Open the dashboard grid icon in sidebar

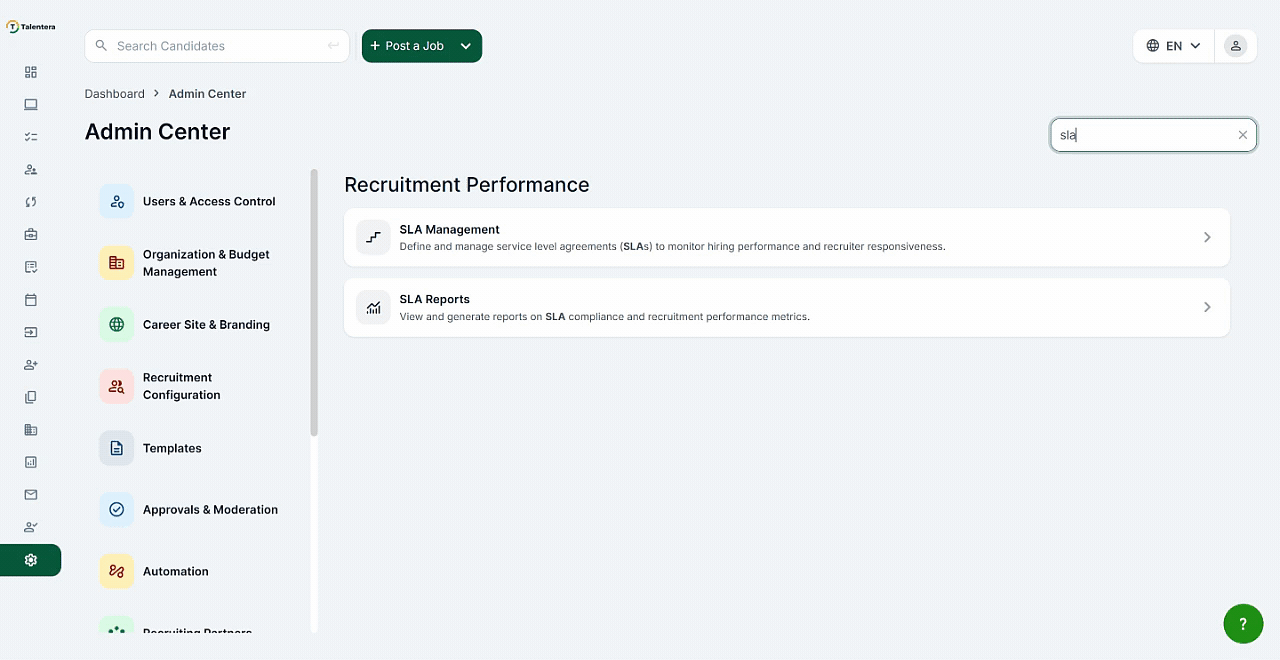pyautogui.click(x=31, y=72)
